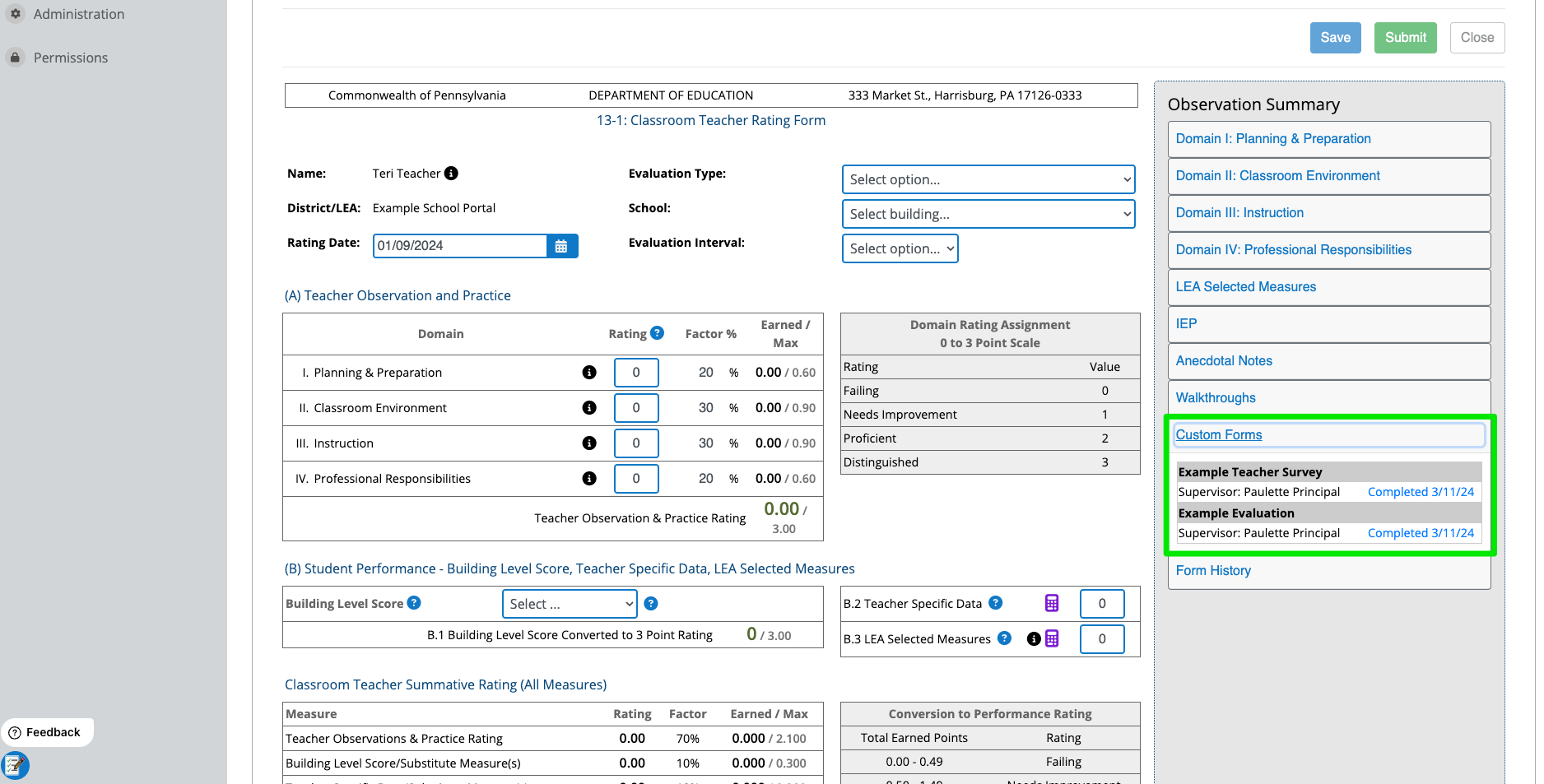Open Domain III: Instruction summary

pyautogui.click(x=1329, y=213)
